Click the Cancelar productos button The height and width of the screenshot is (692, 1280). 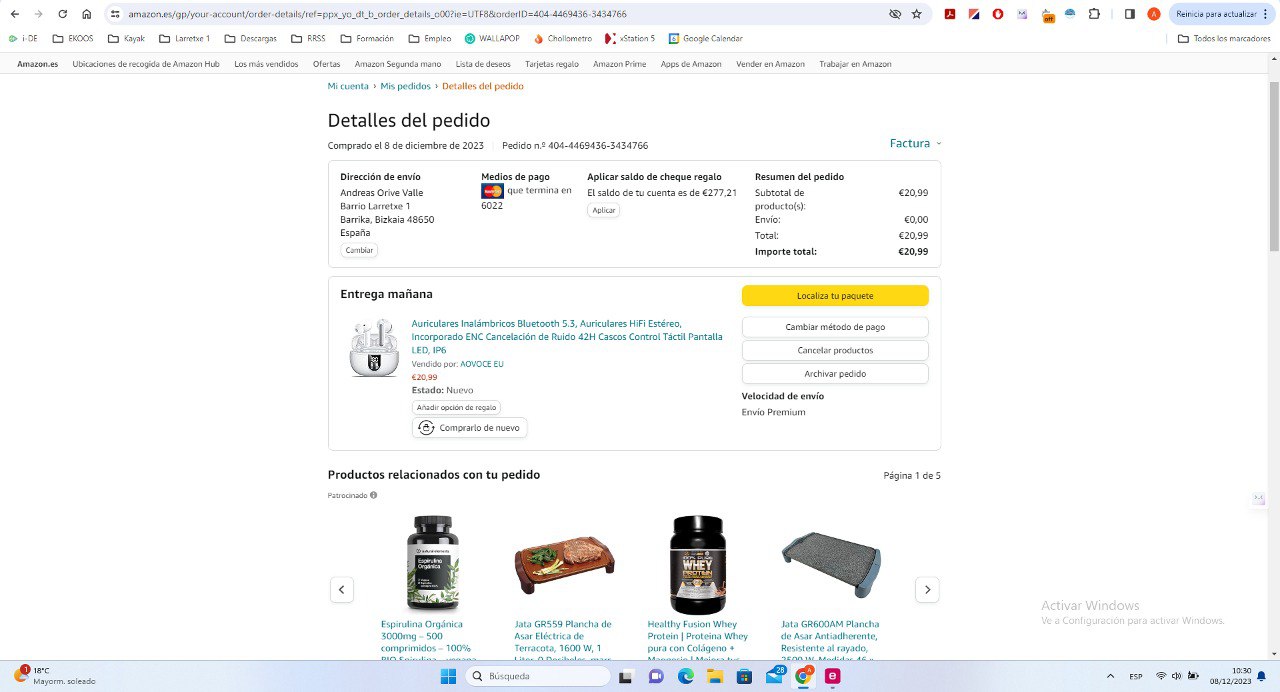[x=835, y=350]
